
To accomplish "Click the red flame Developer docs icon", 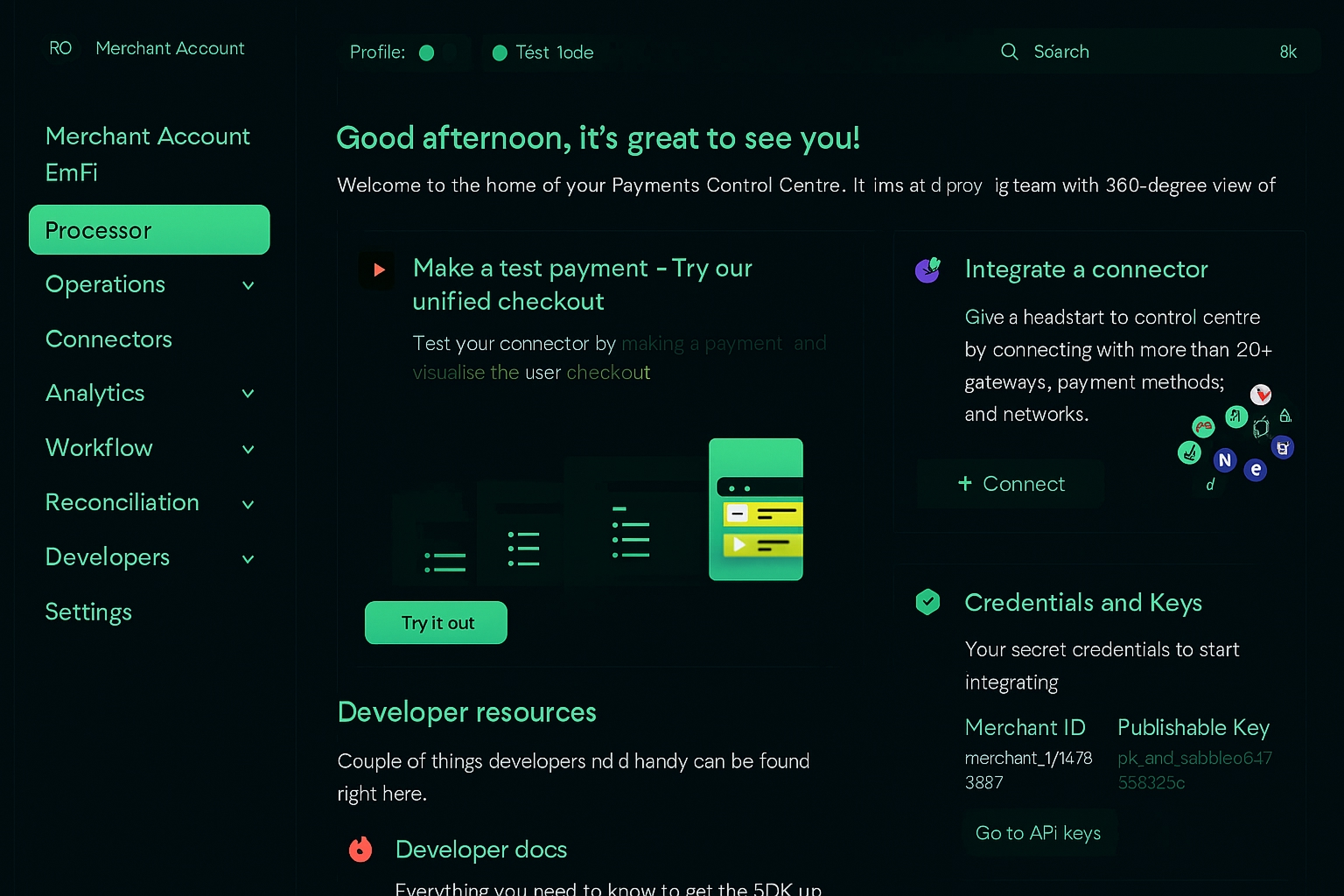I will [x=360, y=849].
